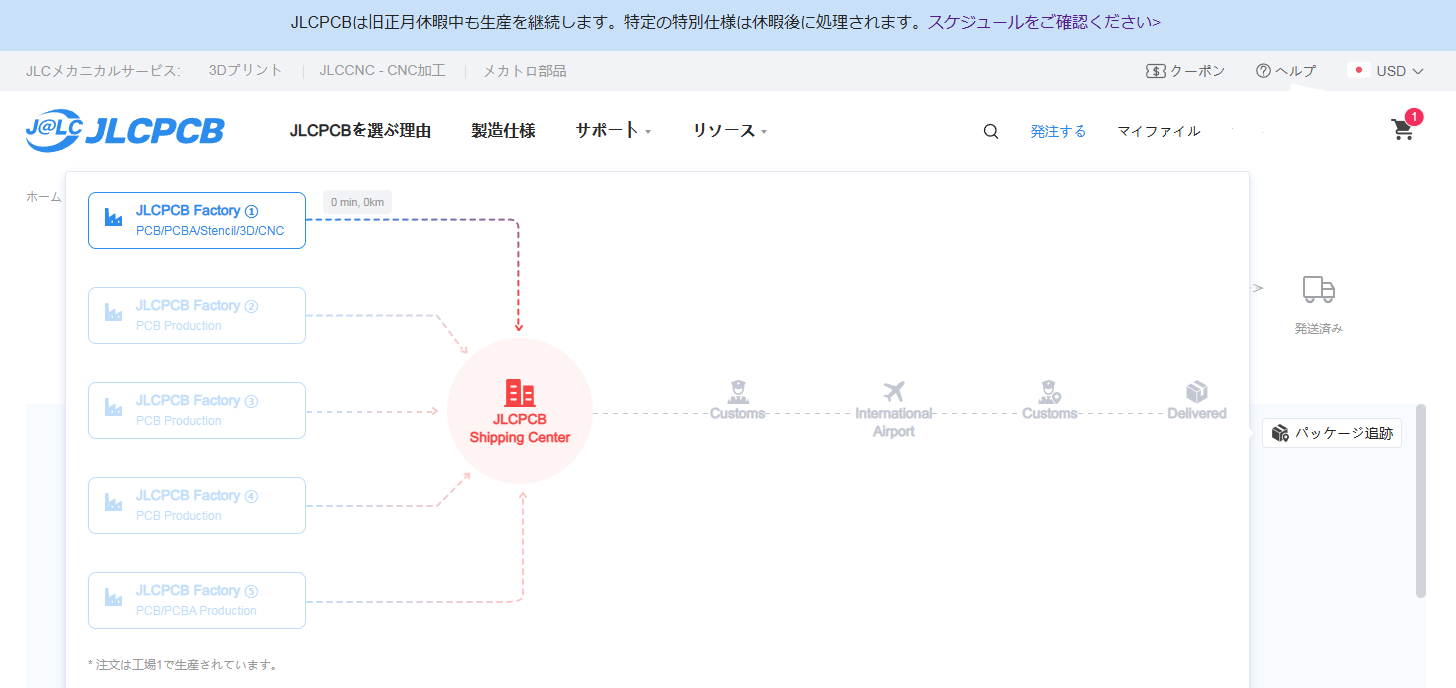Expand the リソース menu
Image resolution: width=1456 pixels, height=688 pixels.
coord(730,131)
